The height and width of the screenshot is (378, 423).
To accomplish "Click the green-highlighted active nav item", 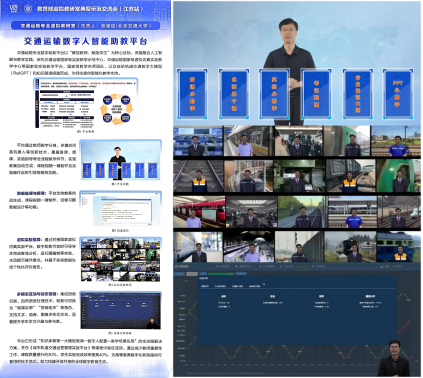I will coord(303,266).
